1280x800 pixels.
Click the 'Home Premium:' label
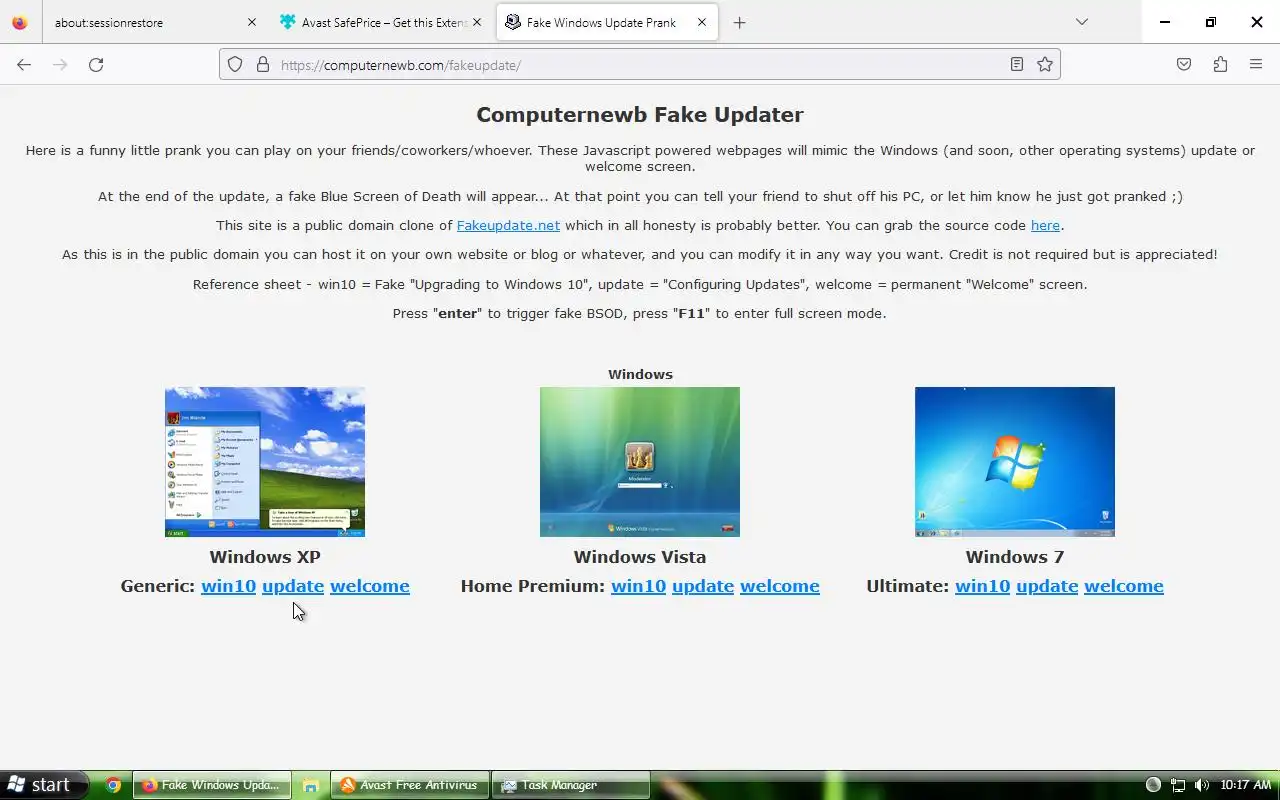pyautogui.click(x=533, y=586)
